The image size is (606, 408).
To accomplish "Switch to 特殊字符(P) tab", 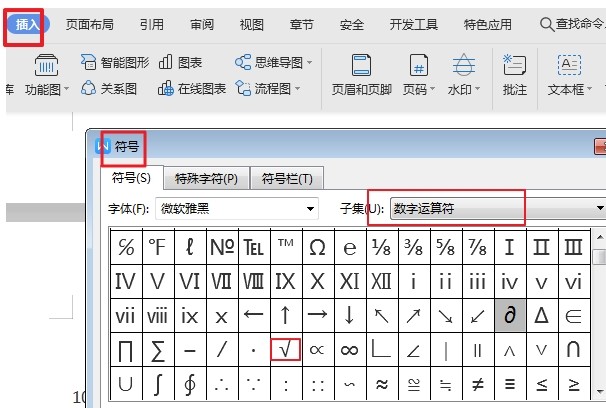I will click(x=206, y=178).
